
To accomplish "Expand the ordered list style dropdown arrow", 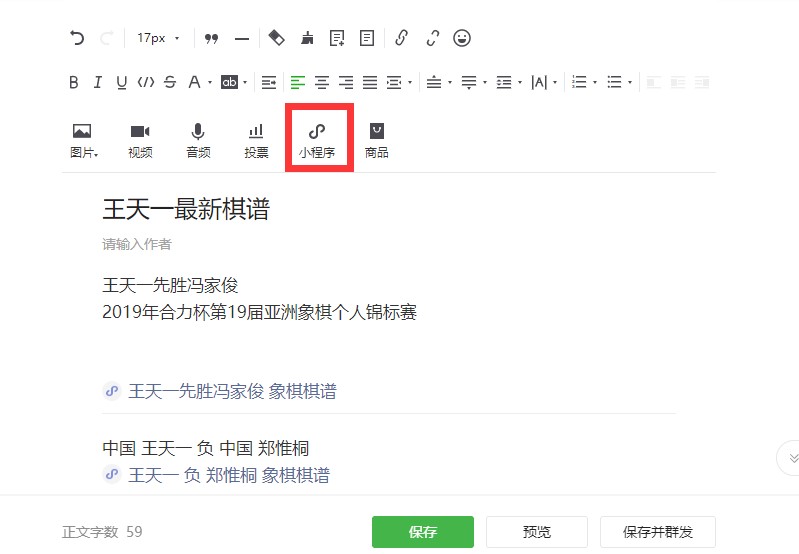I will pyautogui.click(x=595, y=83).
